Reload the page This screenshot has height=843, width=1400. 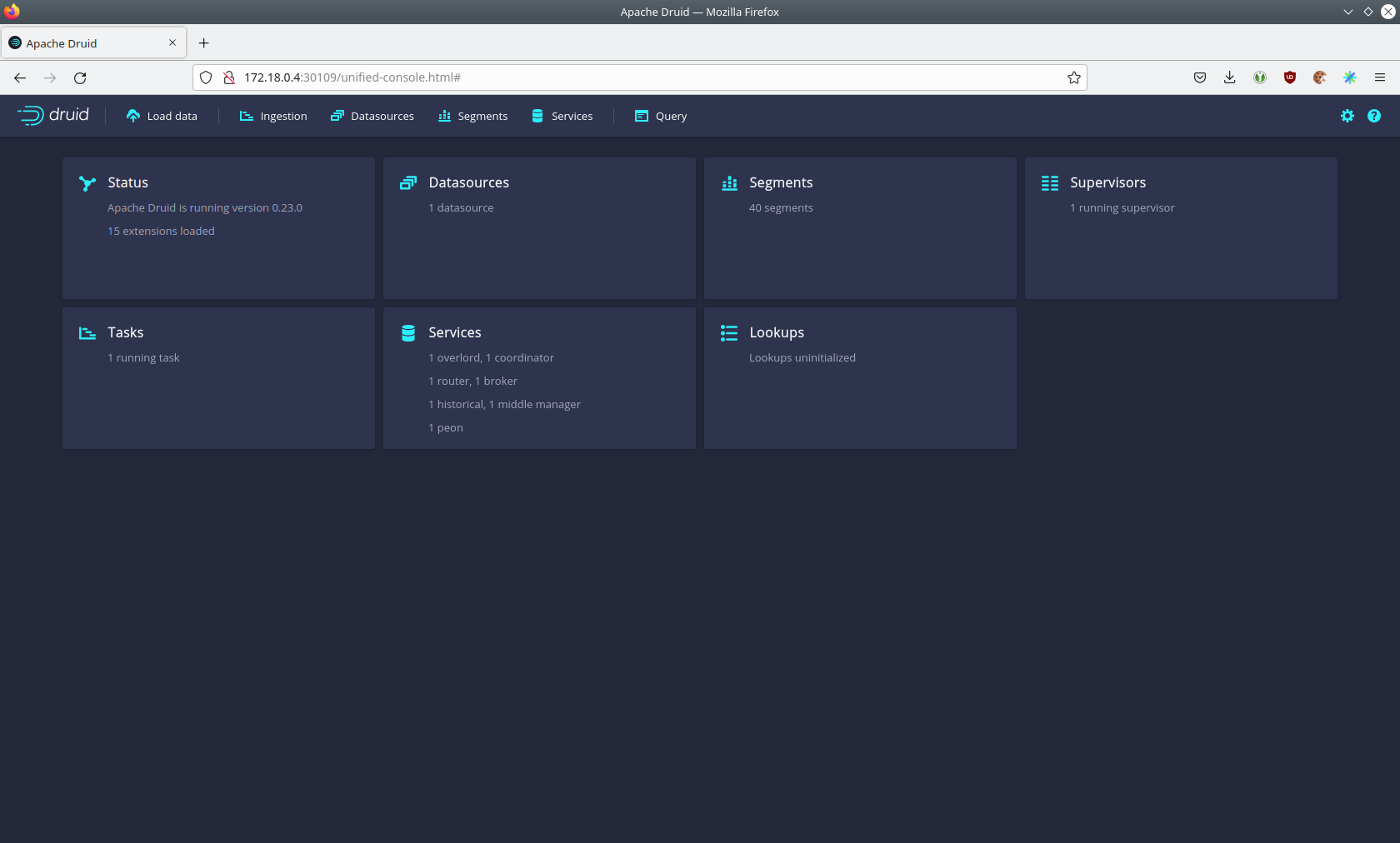[80, 77]
